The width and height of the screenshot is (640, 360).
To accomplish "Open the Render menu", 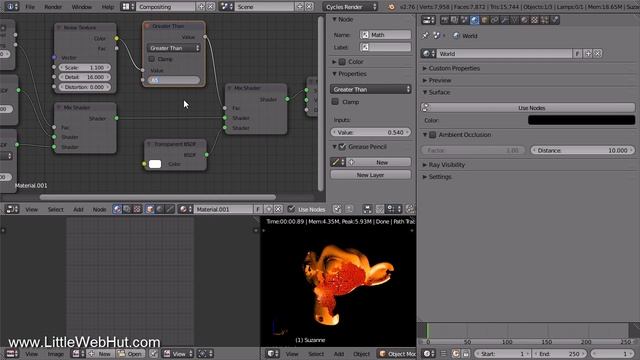I will 53,7.
